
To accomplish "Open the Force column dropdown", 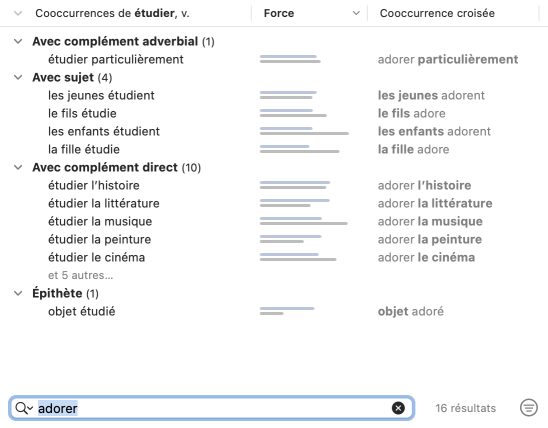I will [356, 13].
